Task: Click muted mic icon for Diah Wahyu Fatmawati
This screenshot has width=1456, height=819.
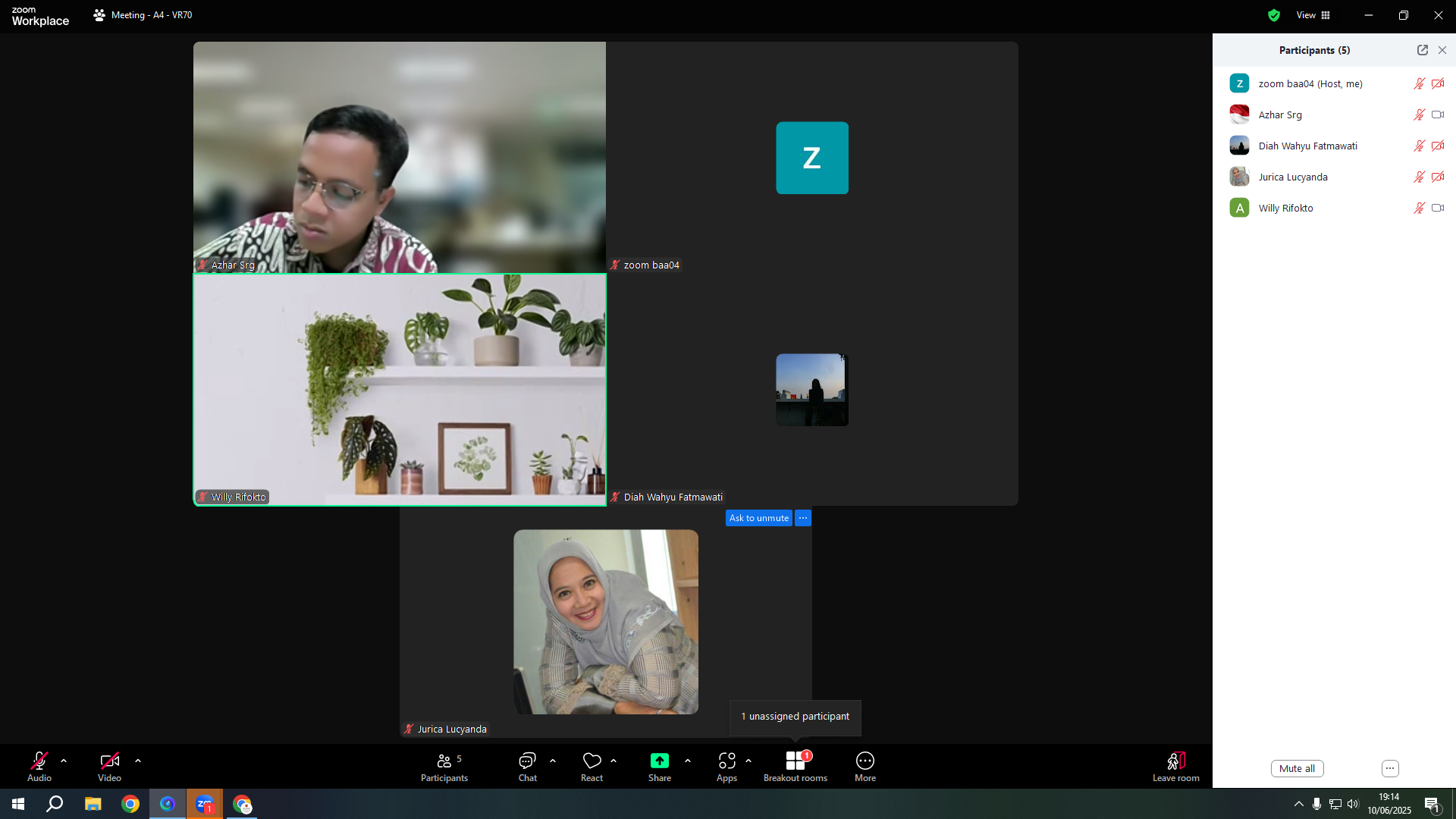Action: [x=1420, y=146]
